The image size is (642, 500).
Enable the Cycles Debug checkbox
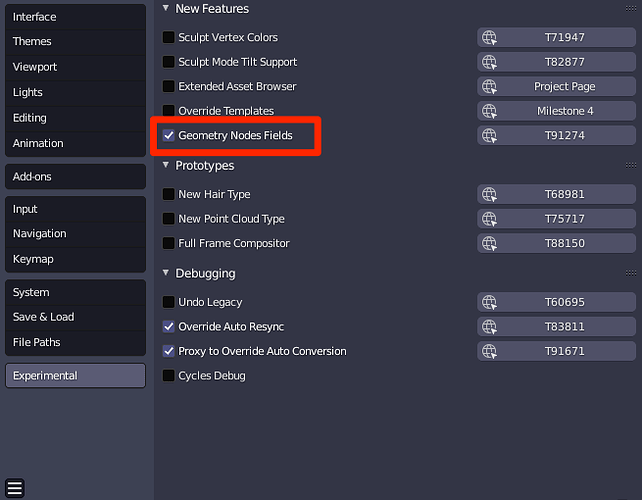(169, 376)
